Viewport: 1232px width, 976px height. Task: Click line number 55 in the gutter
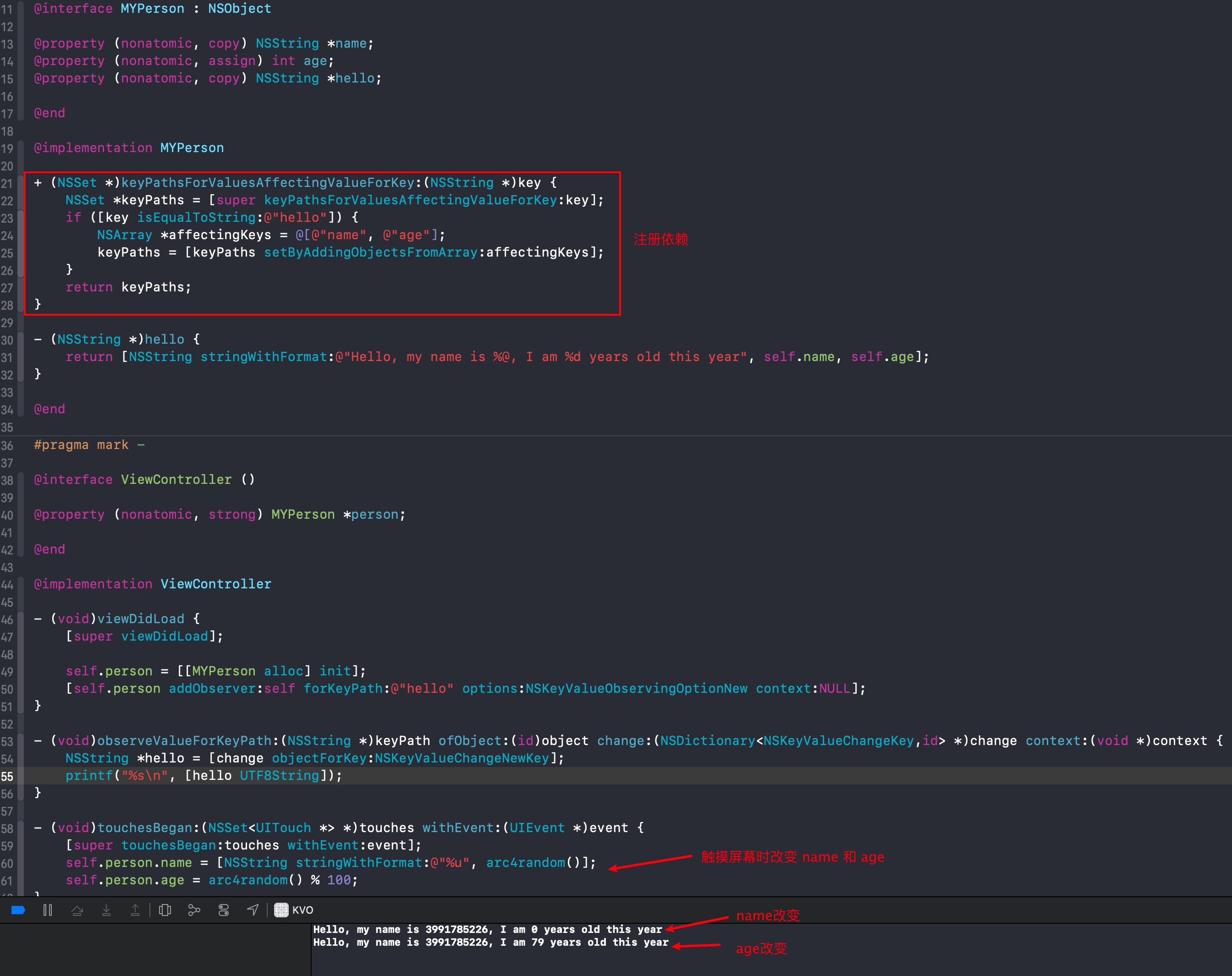pyautogui.click(x=7, y=776)
